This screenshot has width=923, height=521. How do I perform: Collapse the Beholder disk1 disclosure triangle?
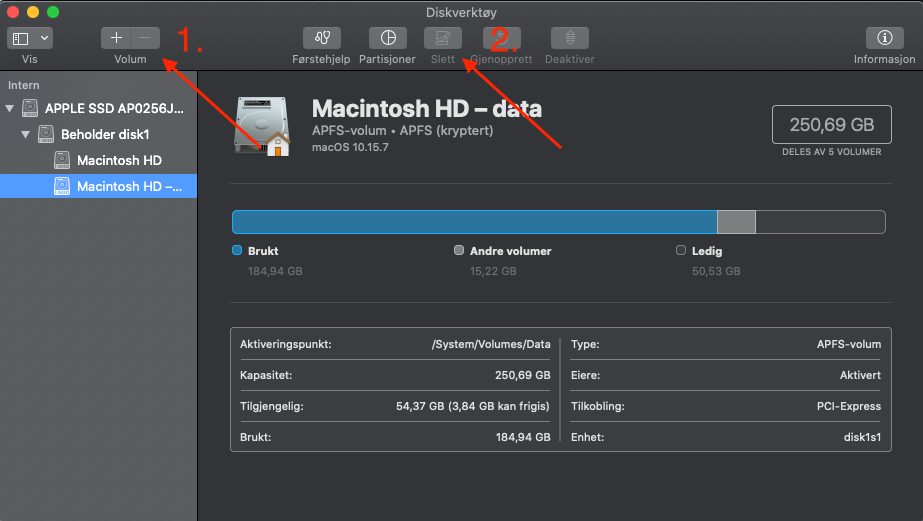[25, 134]
